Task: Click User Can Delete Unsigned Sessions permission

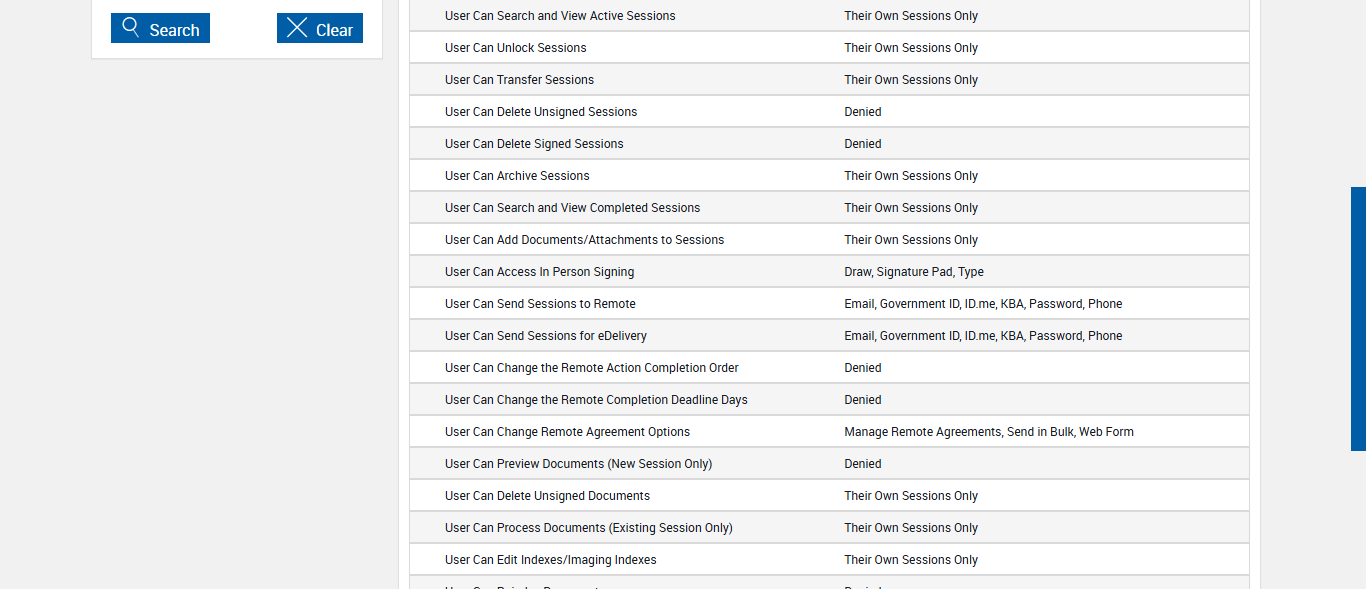Action: coord(541,112)
